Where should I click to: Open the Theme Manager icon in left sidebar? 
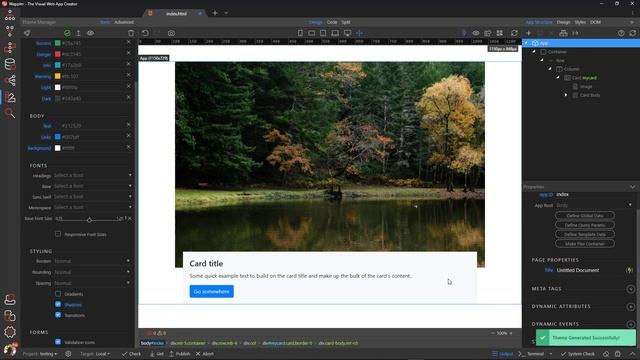click(10, 97)
